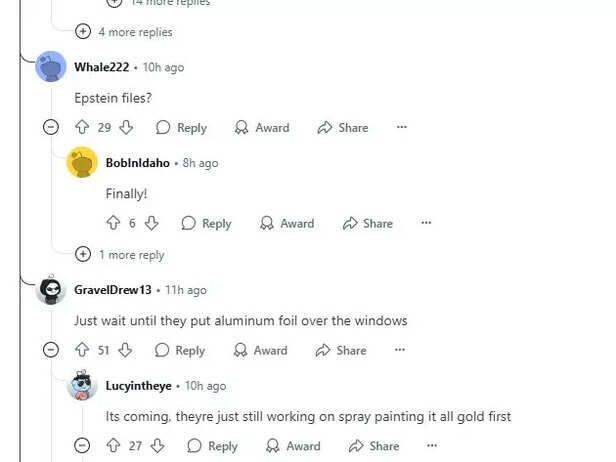The image size is (616, 462).
Task: Upvote Lucyintheye's spray painting comment
Action: (x=113, y=446)
